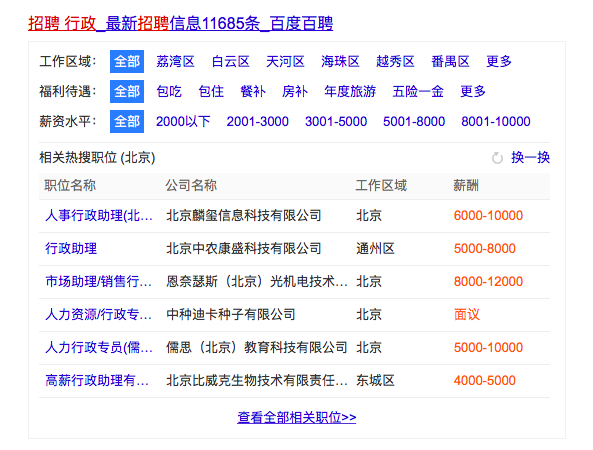Click company 北京比威克生物技术有限责任…
The height and width of the screenshot is (450, 593).
click(257, 380)
